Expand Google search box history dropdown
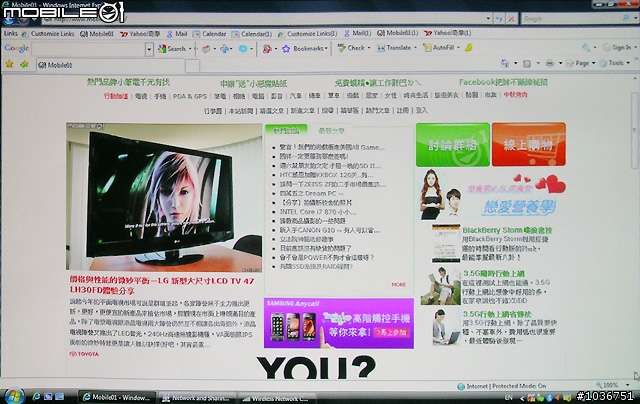Viewport: 640px width, 404px height. [x=149, y=49]
